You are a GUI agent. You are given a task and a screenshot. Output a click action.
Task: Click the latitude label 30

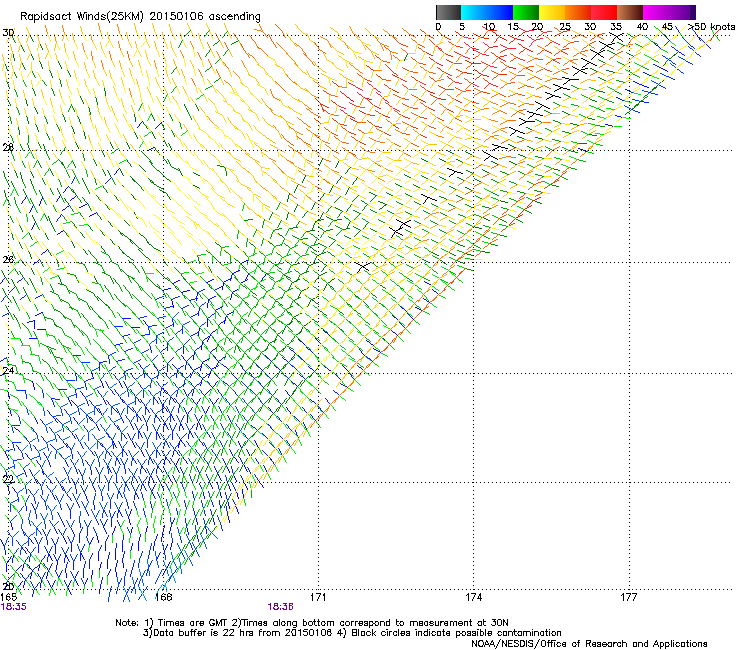tap(8, 33)
